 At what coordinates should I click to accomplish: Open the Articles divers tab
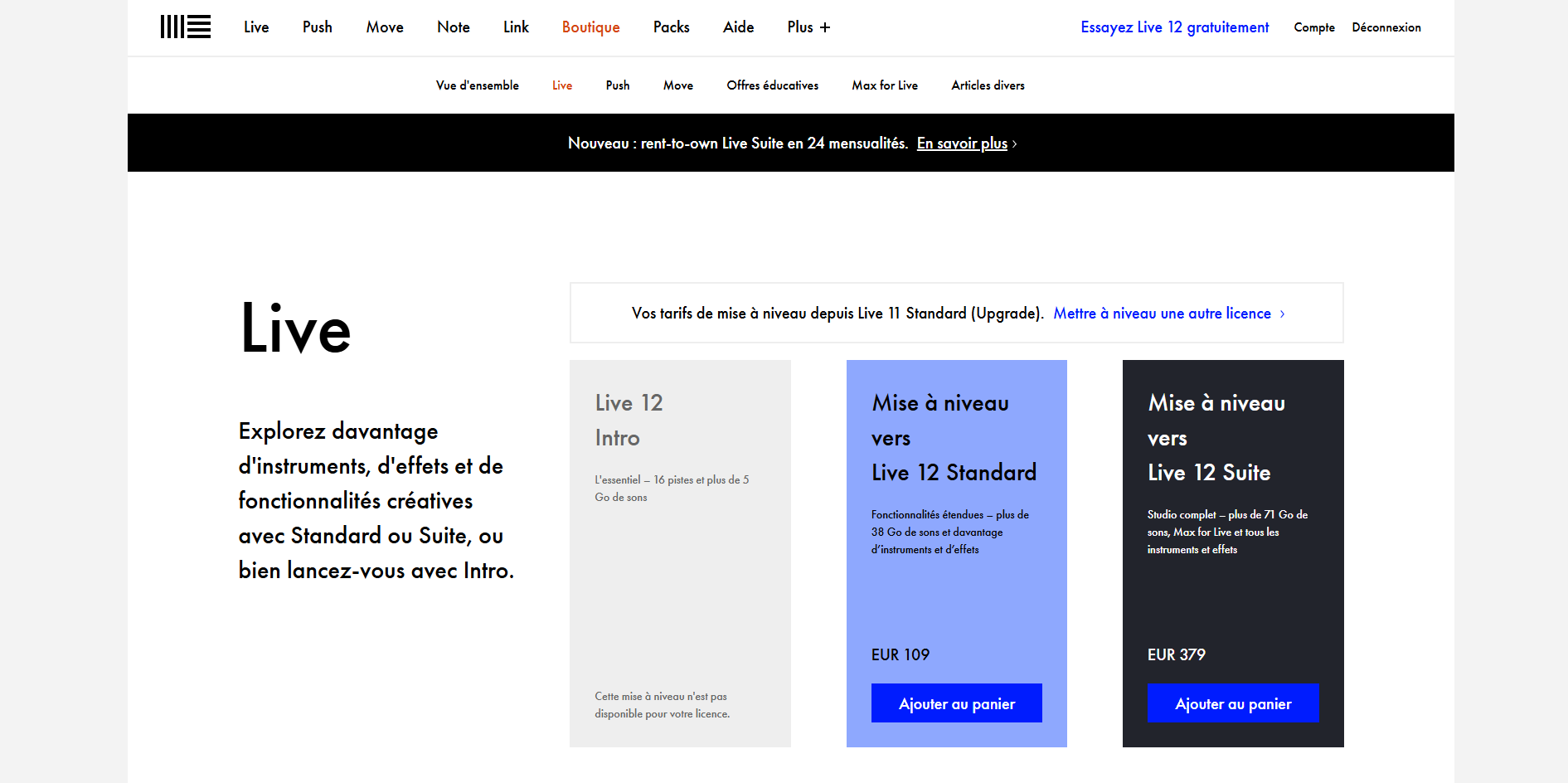pos(988,85)
